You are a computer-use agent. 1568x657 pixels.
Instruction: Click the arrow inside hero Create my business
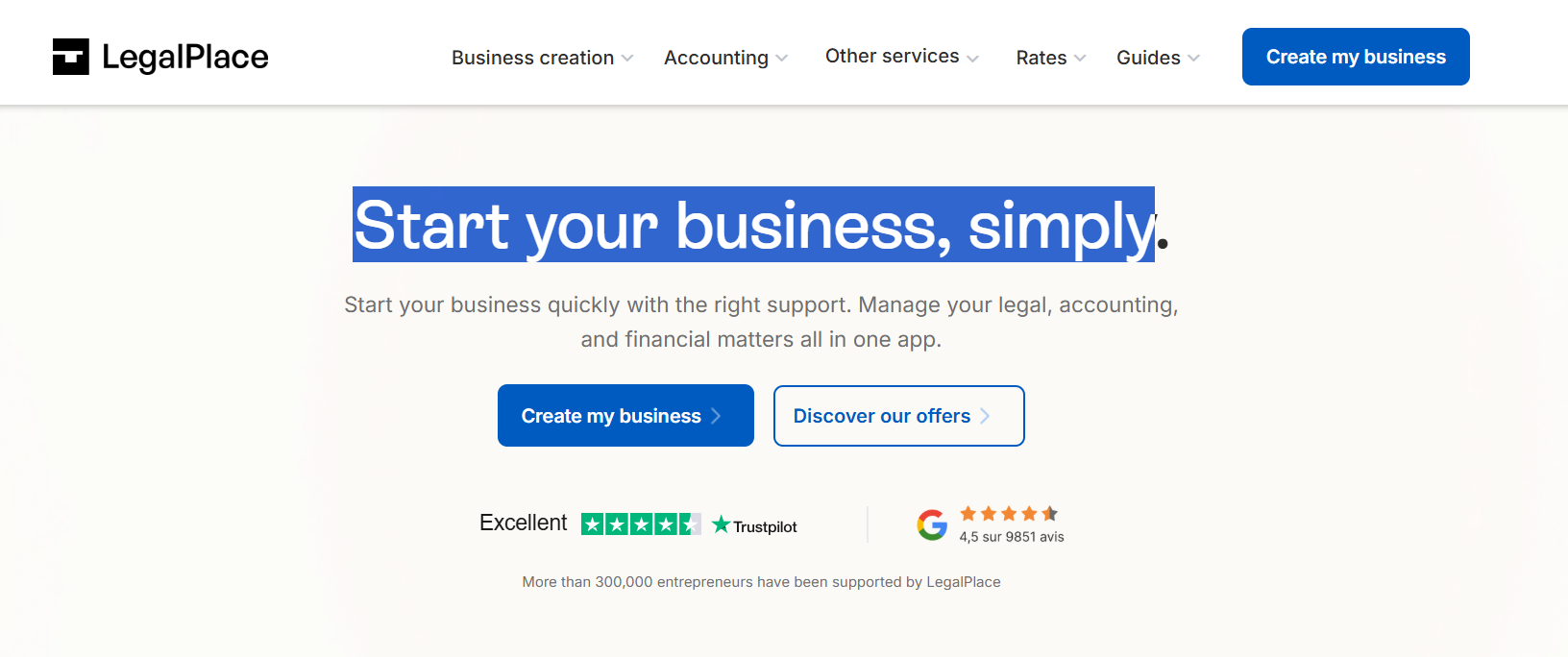click(716, 416)
